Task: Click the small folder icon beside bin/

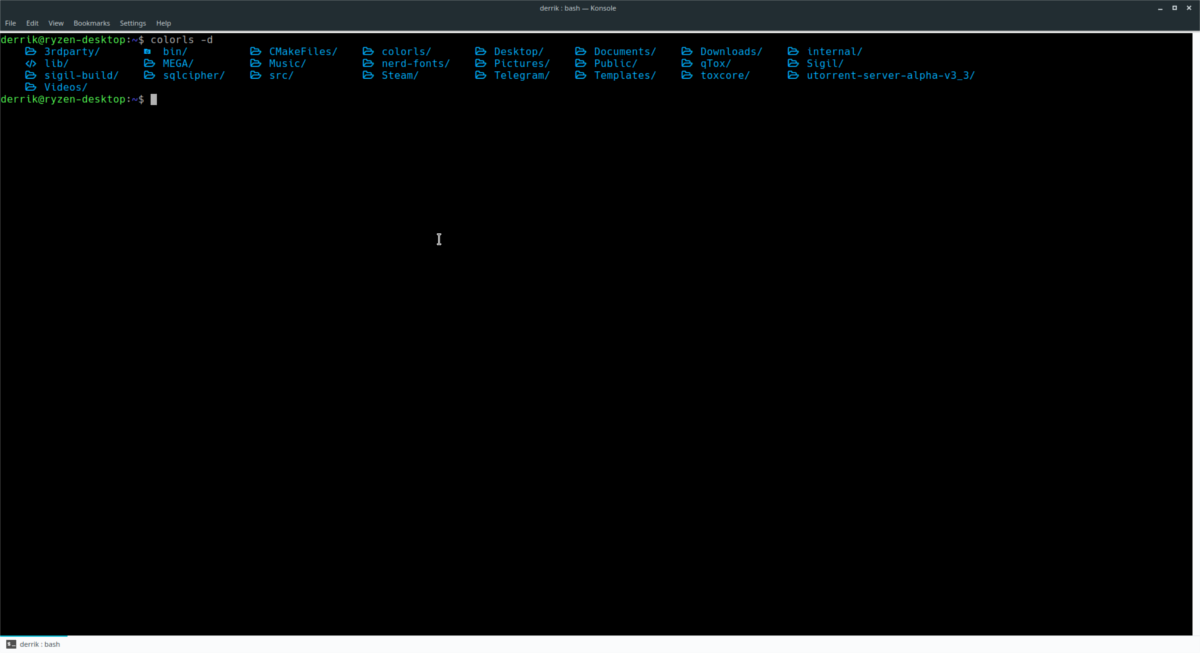Action: tap(147, 52)
